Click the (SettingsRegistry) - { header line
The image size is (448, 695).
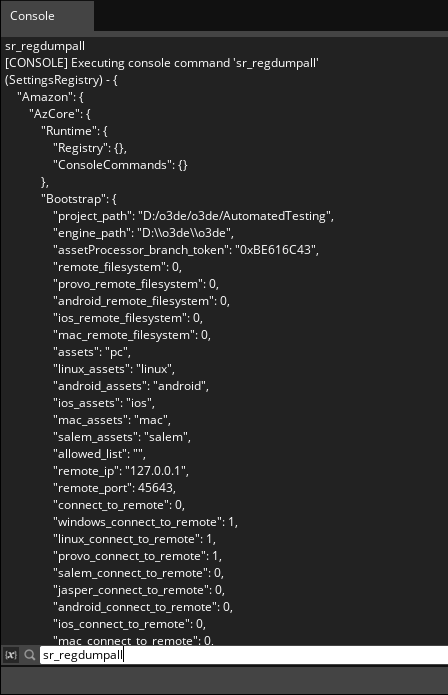[x=61, y=80]
